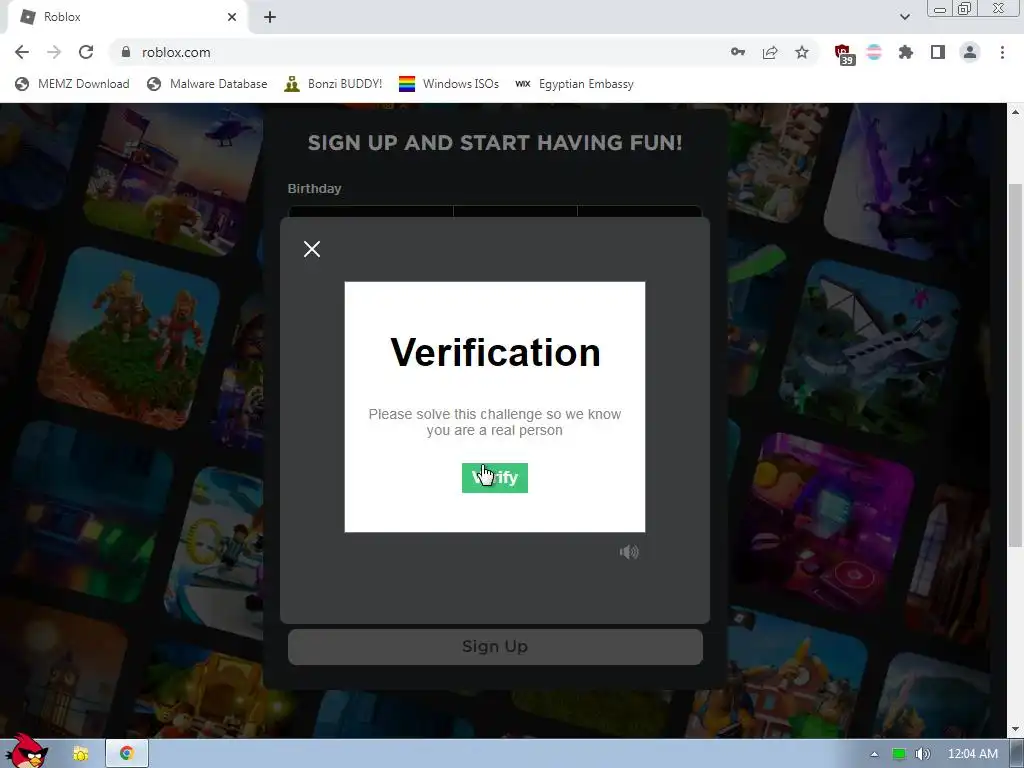Screen dimensions: 1024x768
Task: Open the Malware Database bookmark
Action: (207, 84)
